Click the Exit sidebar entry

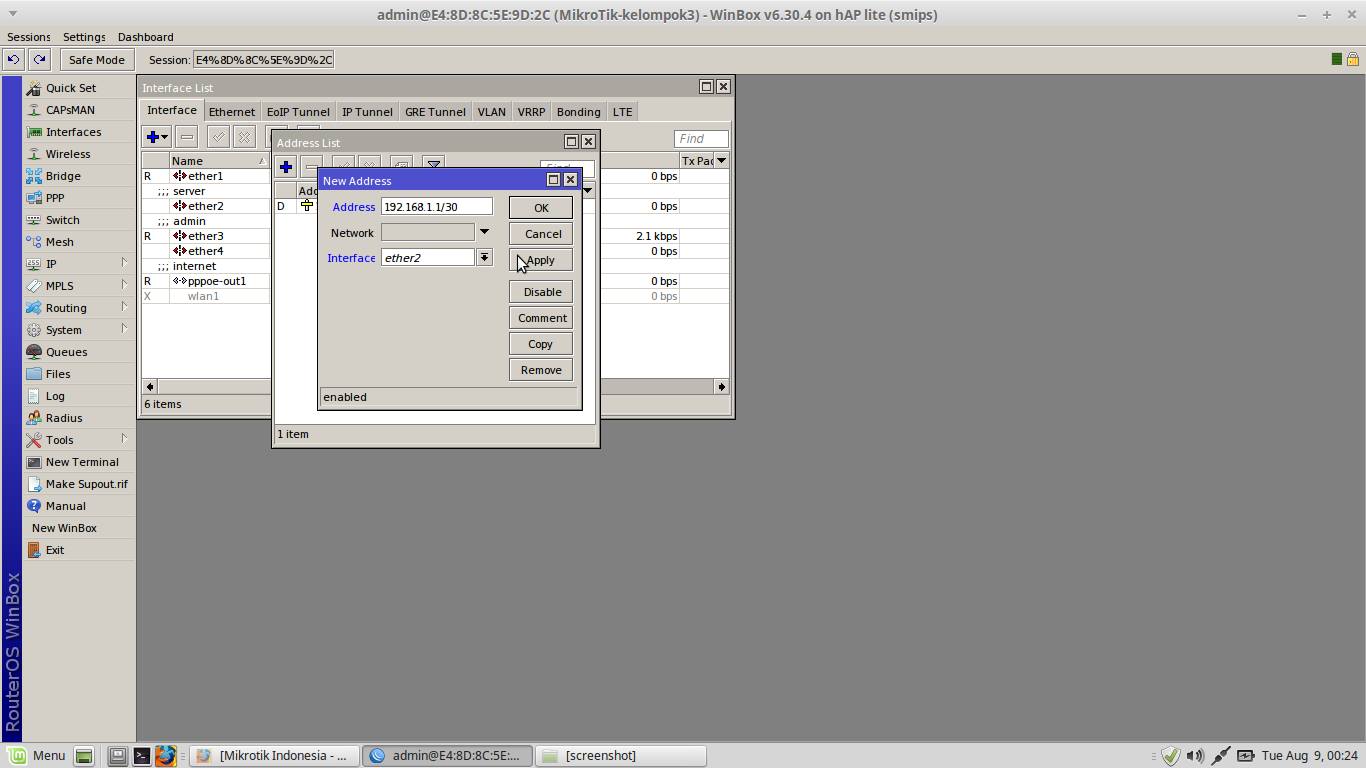point(54,550)
